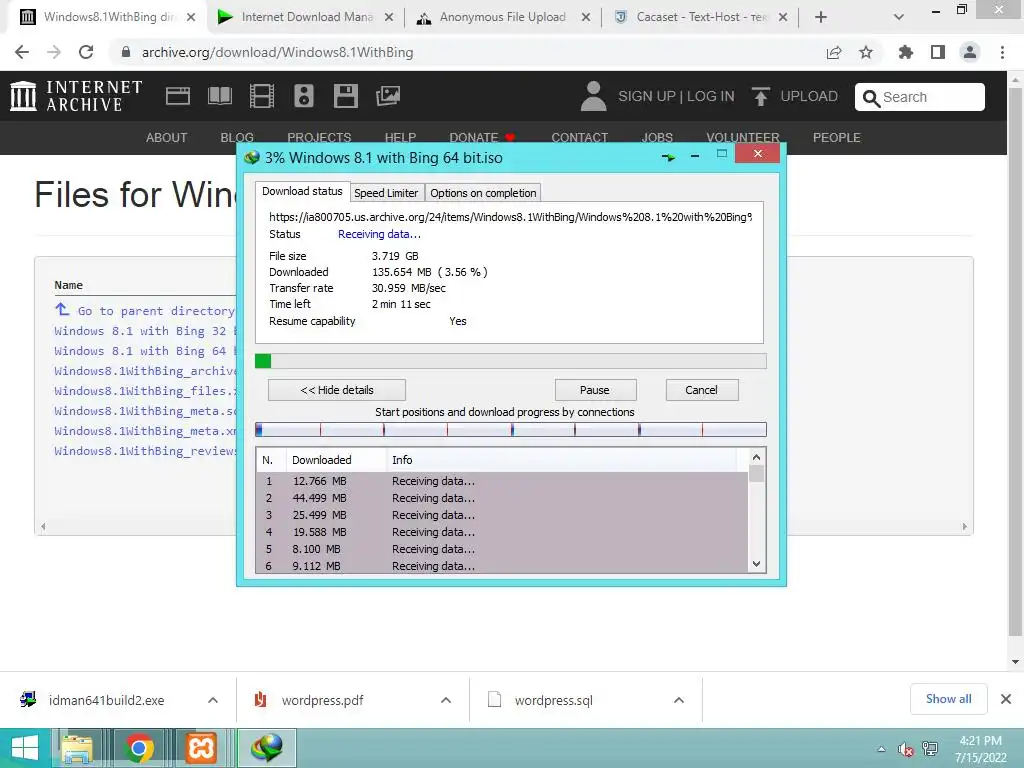The height and width of the screenshot is (768, 1024).
Task: Open Options on completion tab
Action: point(483,193)
